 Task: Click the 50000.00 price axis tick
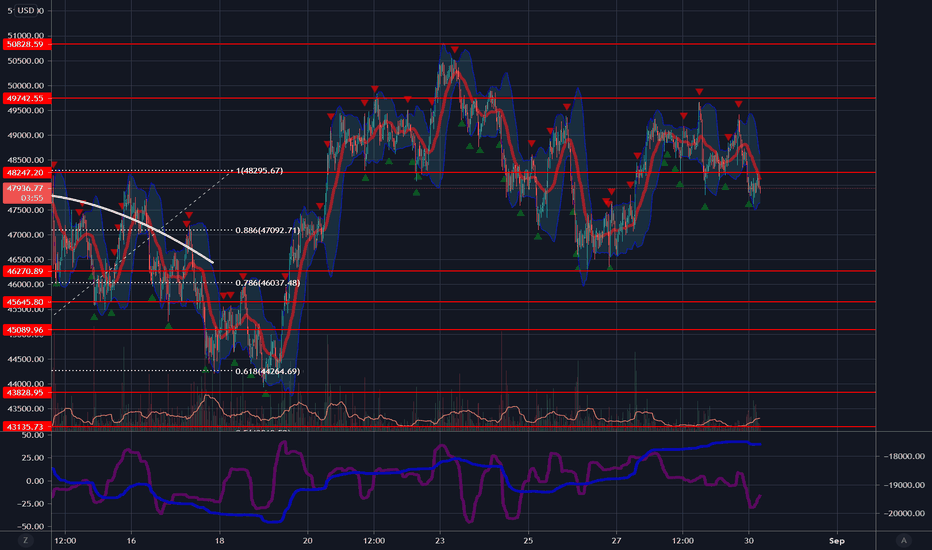tap(27, 86)
